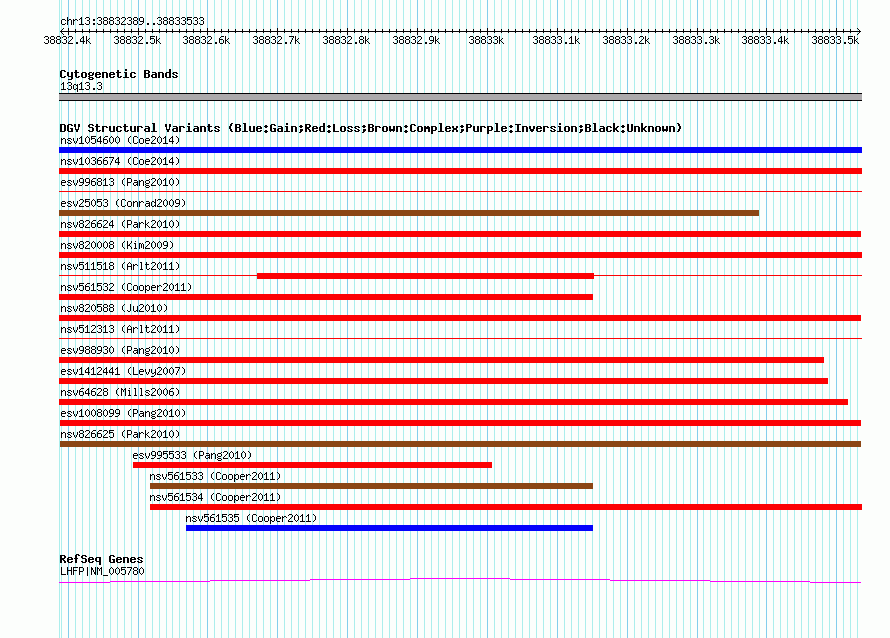The image size is (890, 638).
Task: Select the 13q13.3 band label
Action: click(x=81, y=86)
